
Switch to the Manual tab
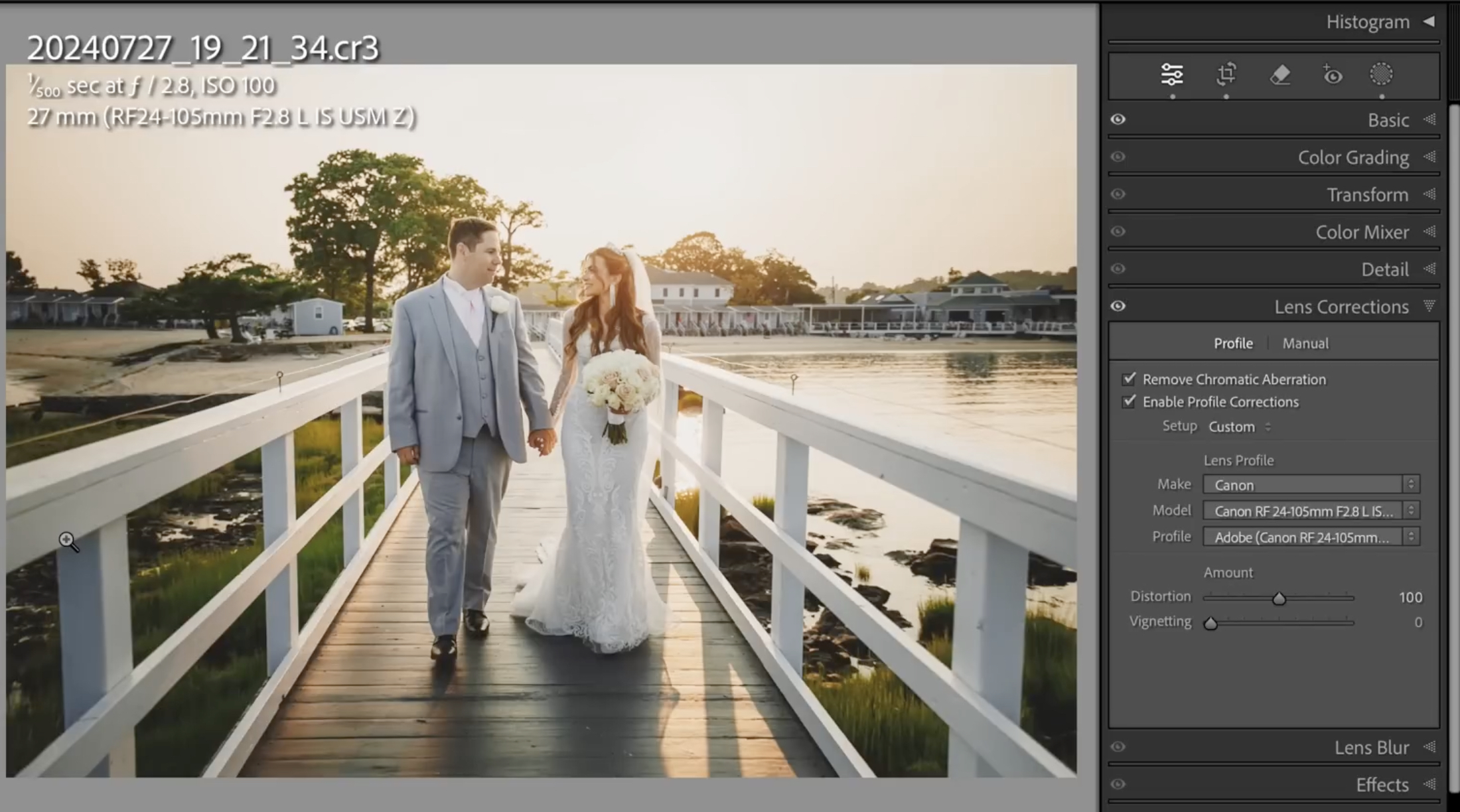[x=1305, y=343]
